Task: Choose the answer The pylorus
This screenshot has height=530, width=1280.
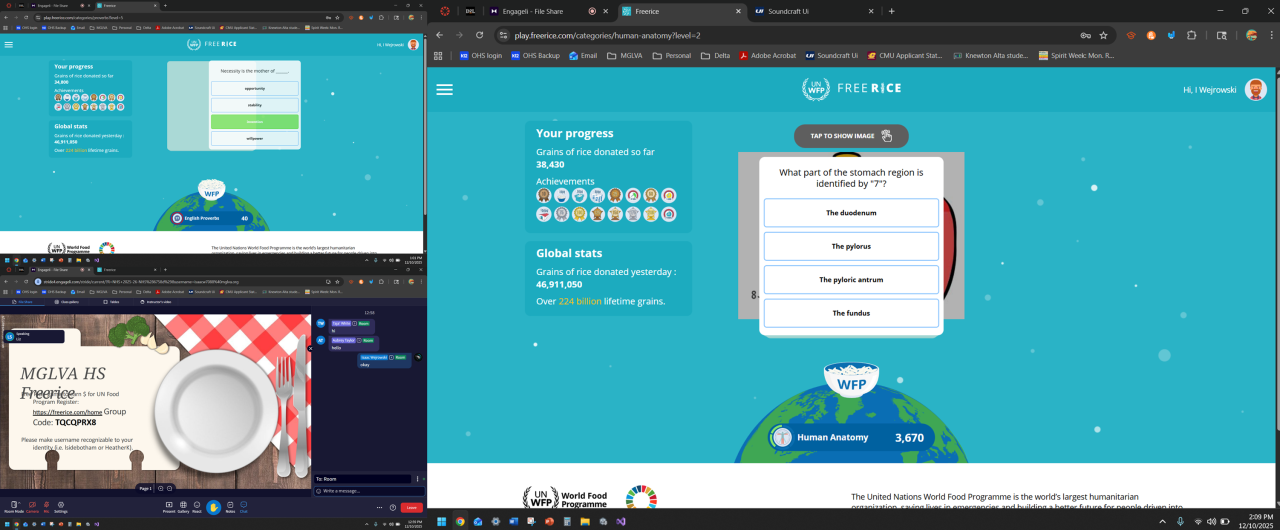Action: click(851, 246)
